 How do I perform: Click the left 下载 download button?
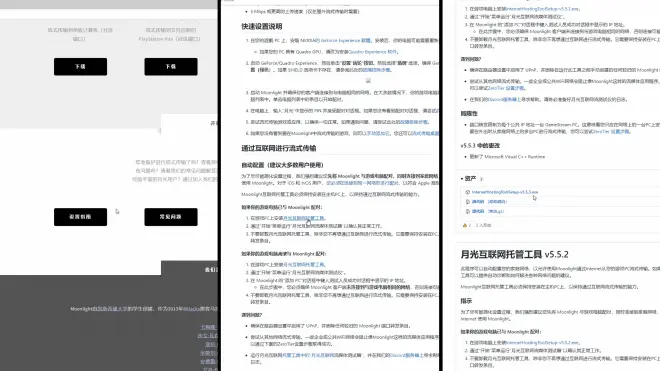(80, 67)
